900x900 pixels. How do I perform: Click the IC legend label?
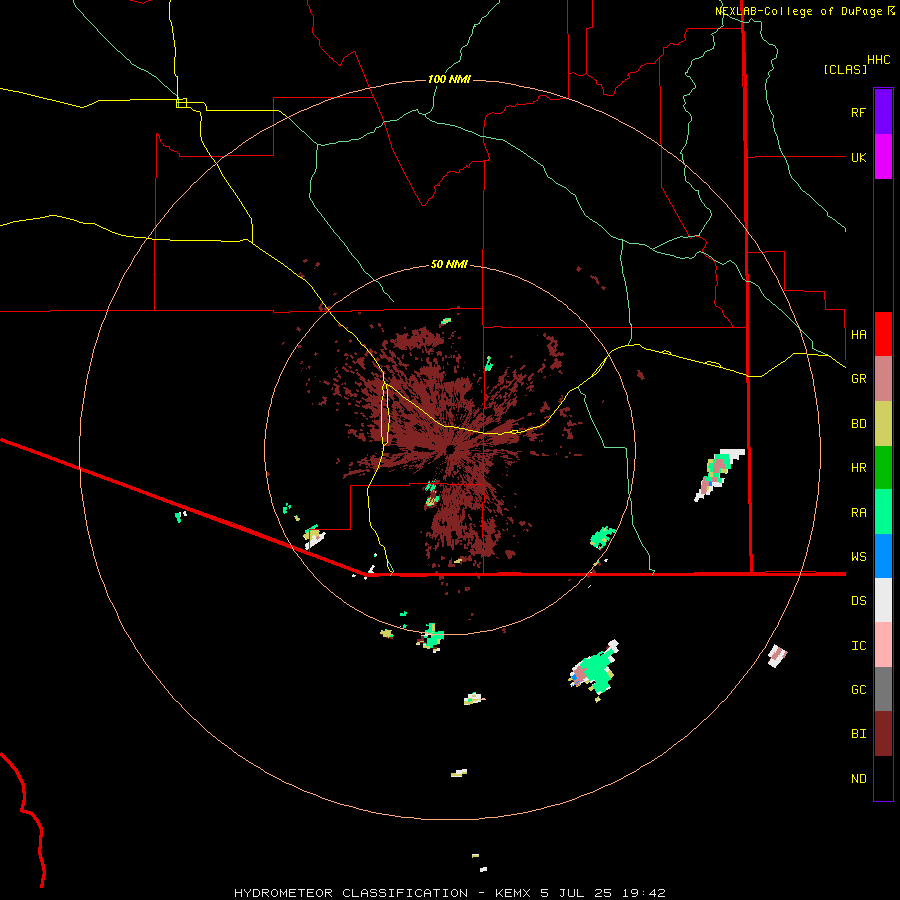pyautogui.click(x=858, y=646)
